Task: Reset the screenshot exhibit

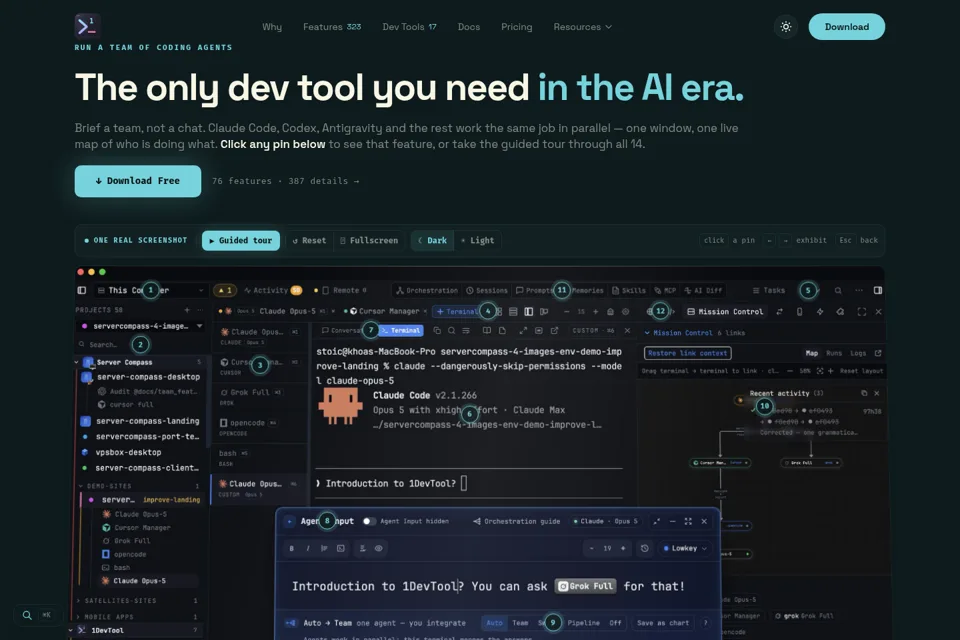Action: pos(309,240)
